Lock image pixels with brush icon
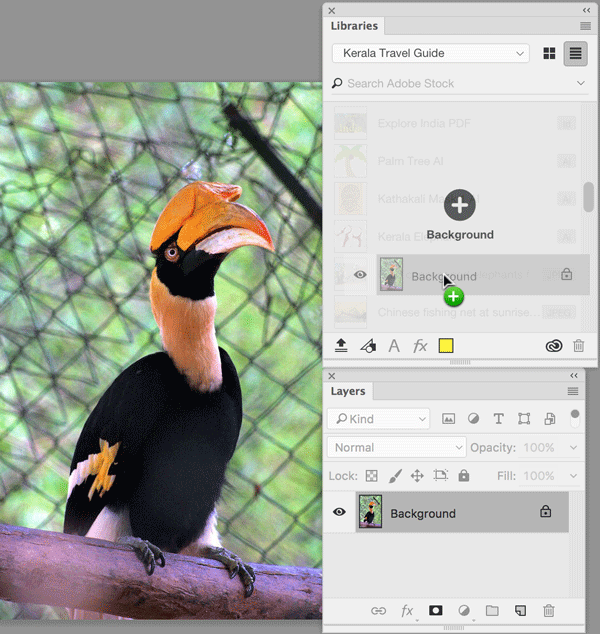Viewport: 600px width, 634px height. pos(395,476)
